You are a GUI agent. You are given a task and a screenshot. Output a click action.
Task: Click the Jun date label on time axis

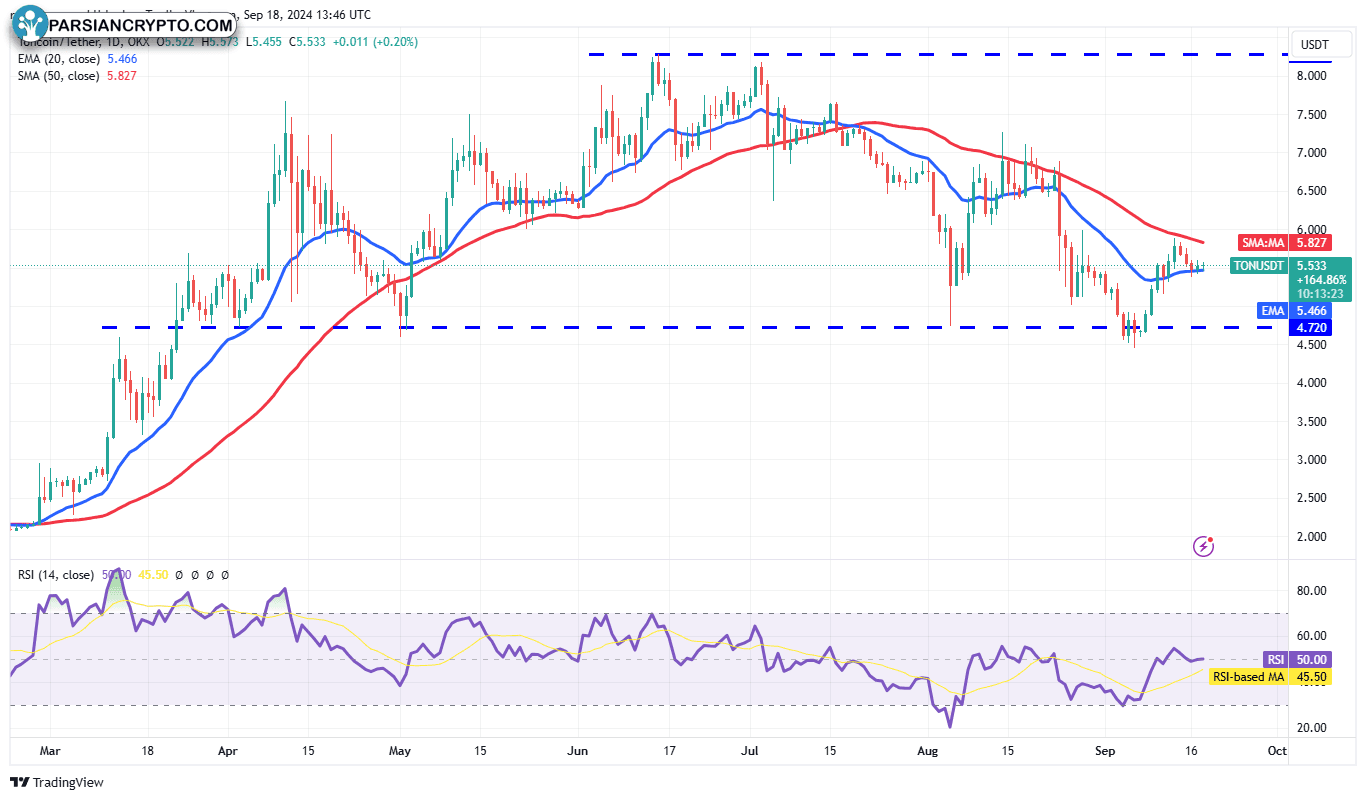(x=577, y=750)
